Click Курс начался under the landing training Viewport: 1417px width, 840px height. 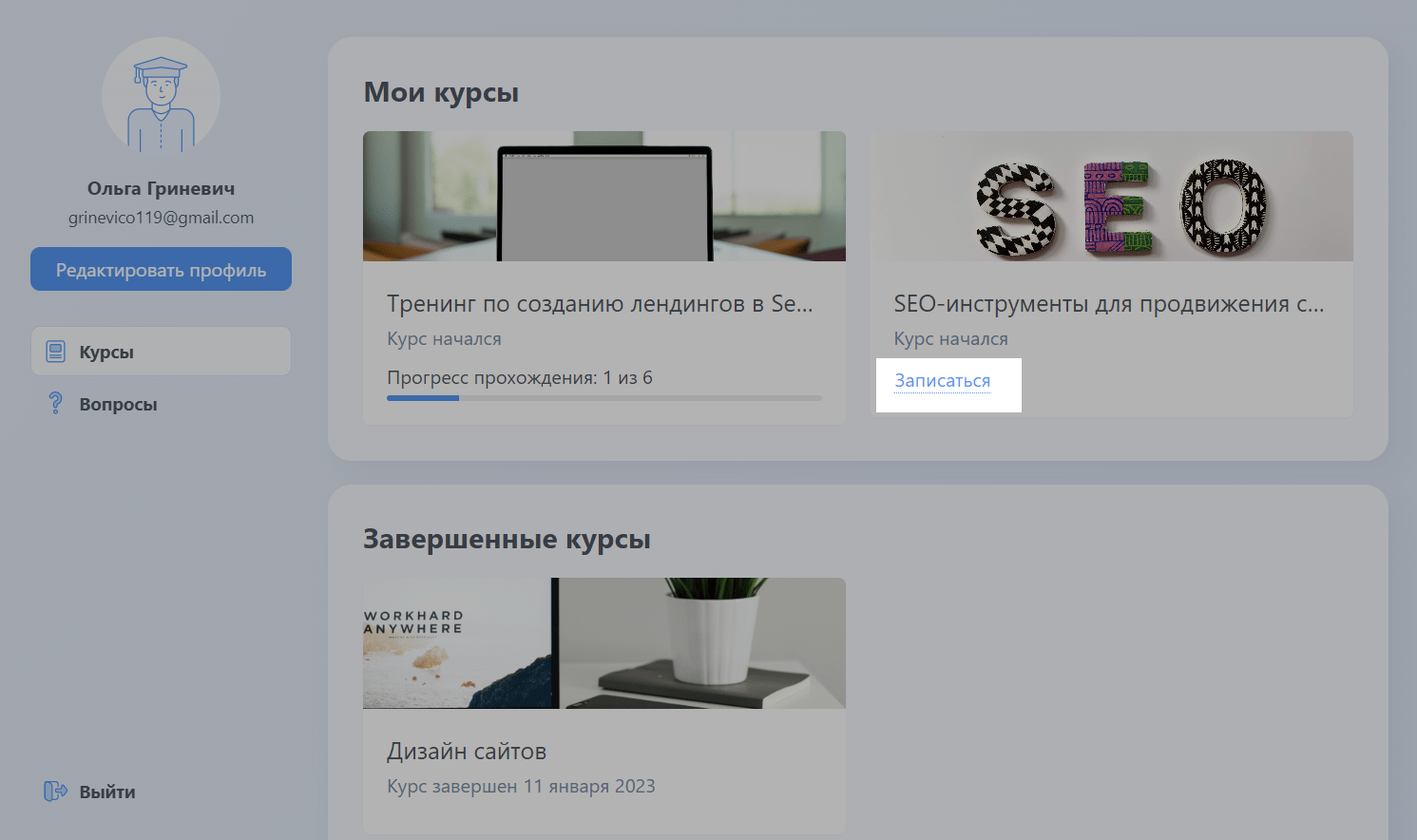444,338
